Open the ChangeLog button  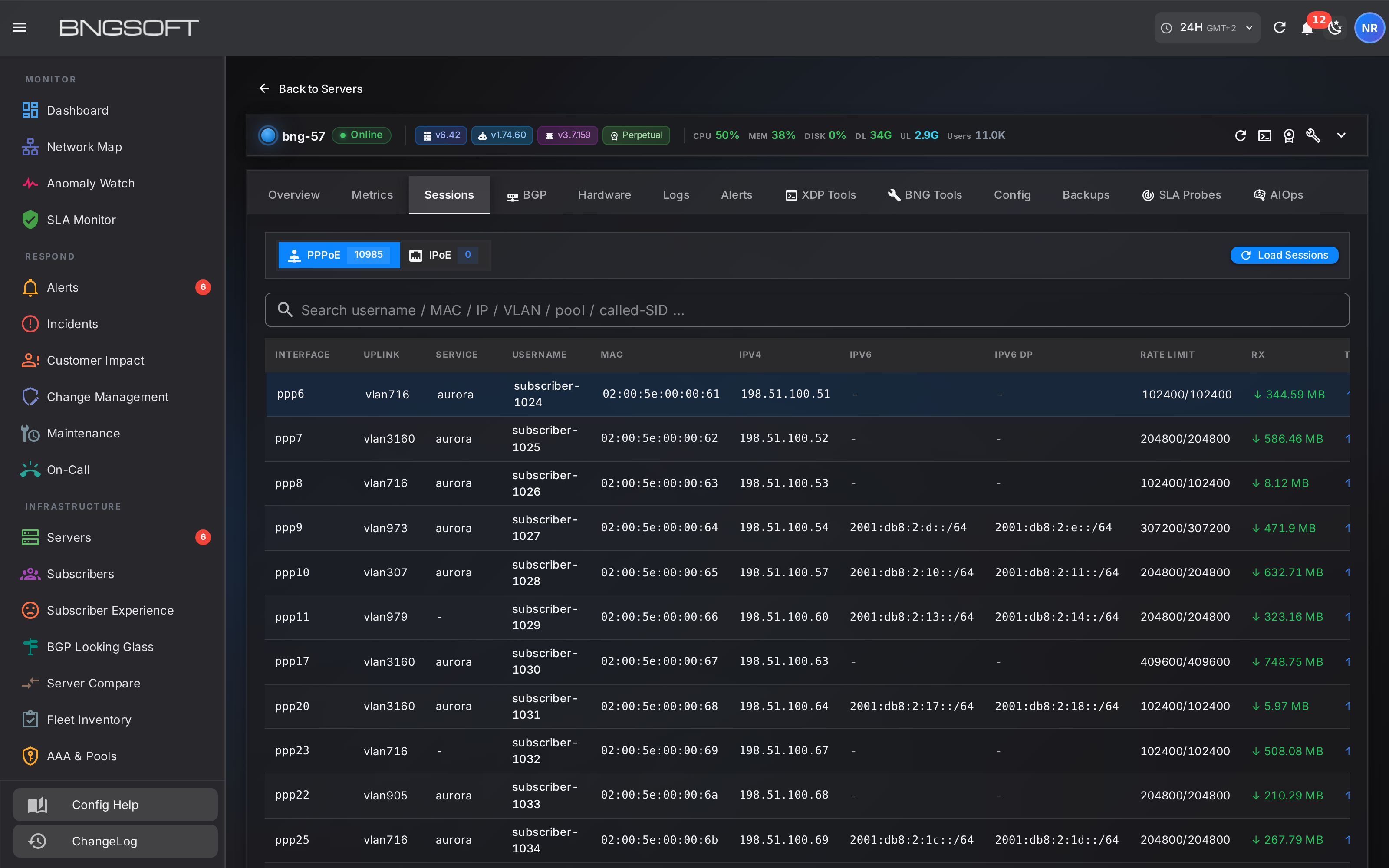tap(115, 841)
